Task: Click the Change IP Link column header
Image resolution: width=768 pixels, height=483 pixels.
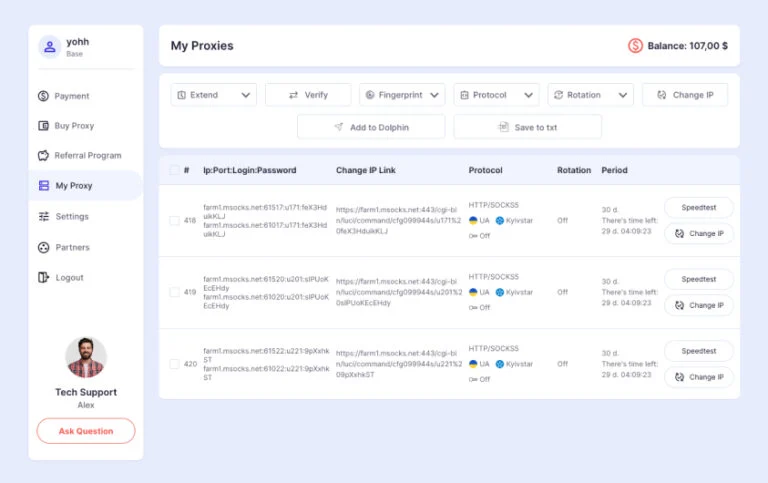Action: [366, 170]
